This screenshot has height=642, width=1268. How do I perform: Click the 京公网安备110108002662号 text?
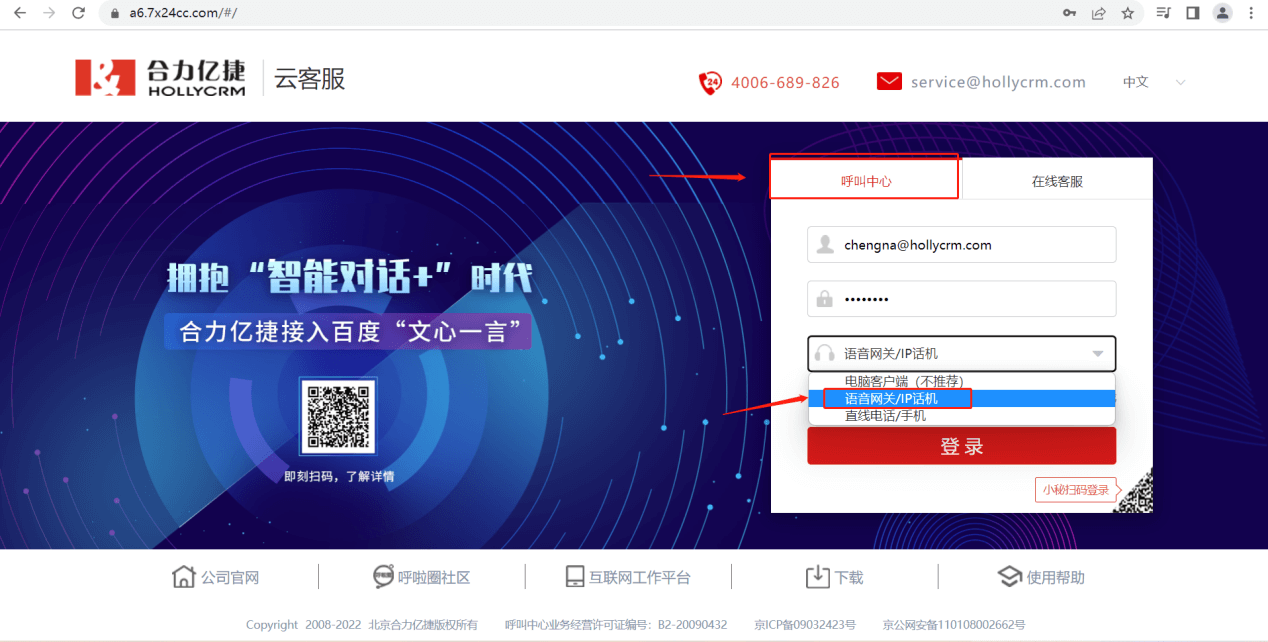click(953, 624)
